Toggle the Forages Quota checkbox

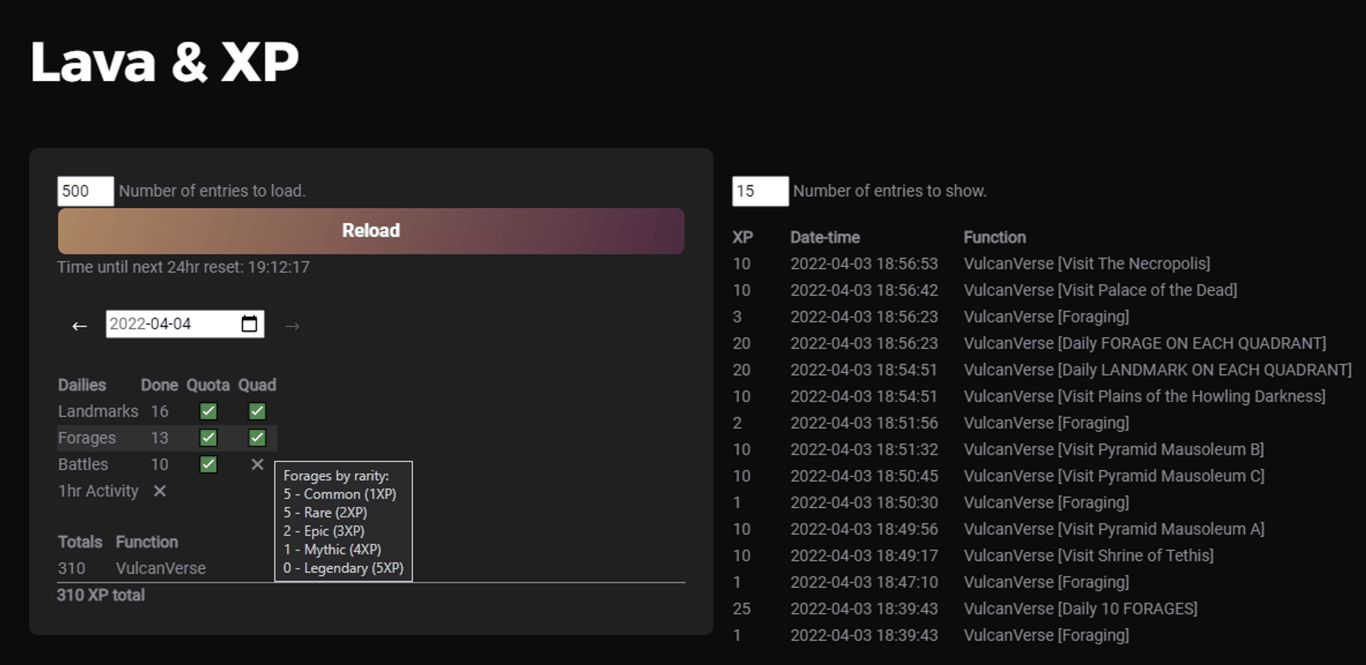[208, 438]
